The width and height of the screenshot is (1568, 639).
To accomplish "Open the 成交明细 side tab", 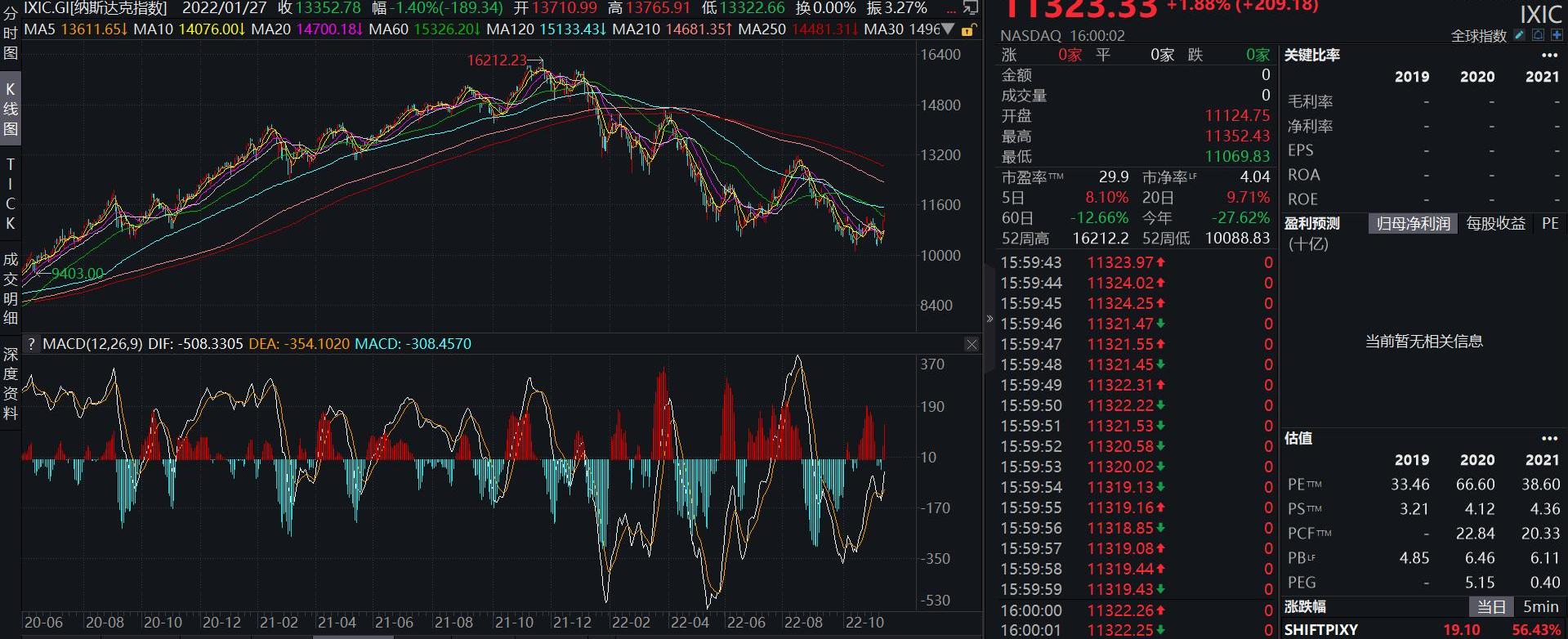I will point(11,288).
